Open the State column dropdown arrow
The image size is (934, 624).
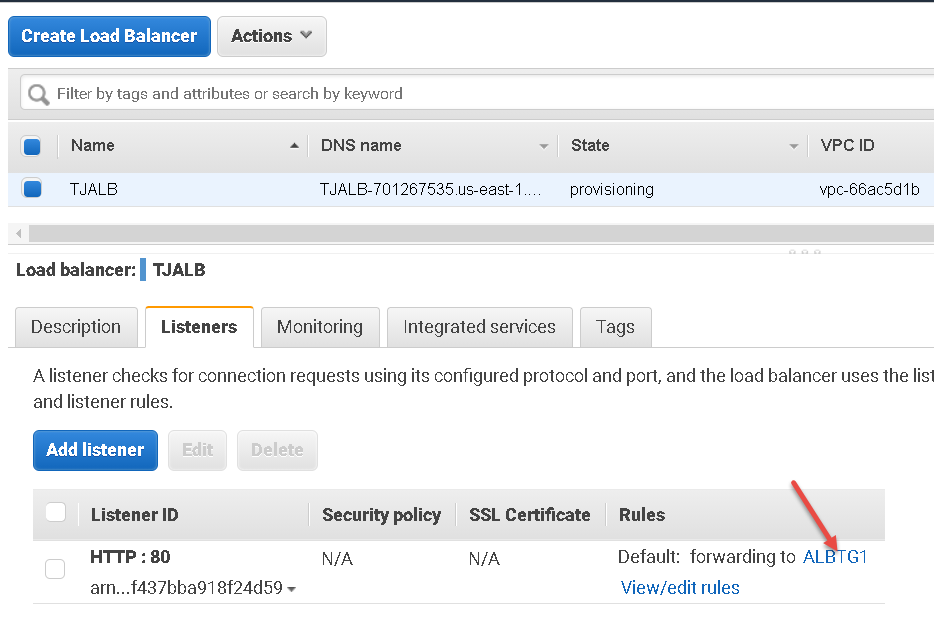pyautogui.click(x=794, y=145)
